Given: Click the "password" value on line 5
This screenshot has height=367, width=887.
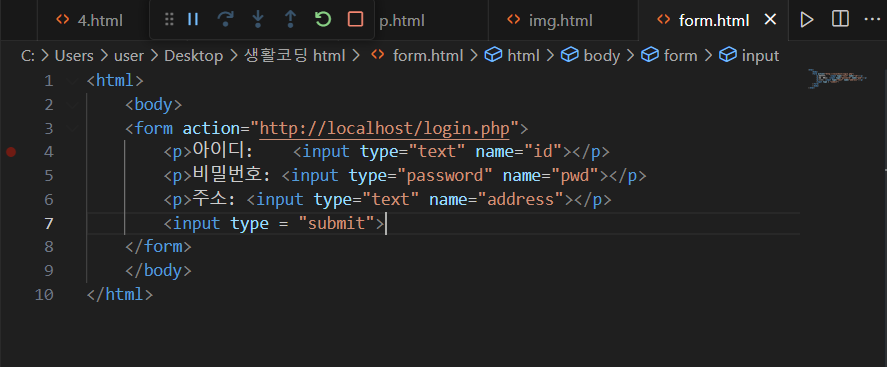Looking at the screenshot, I should 445,176.
